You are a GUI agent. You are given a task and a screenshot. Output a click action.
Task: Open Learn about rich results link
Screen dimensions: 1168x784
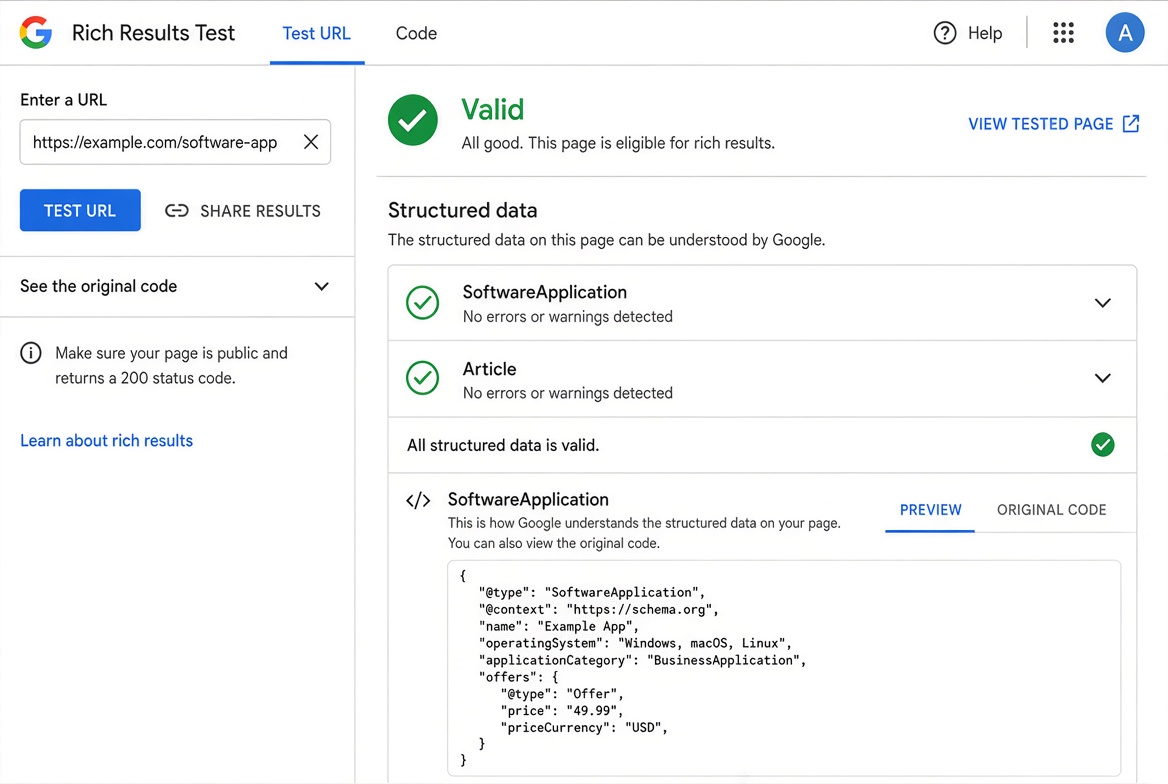107,440
